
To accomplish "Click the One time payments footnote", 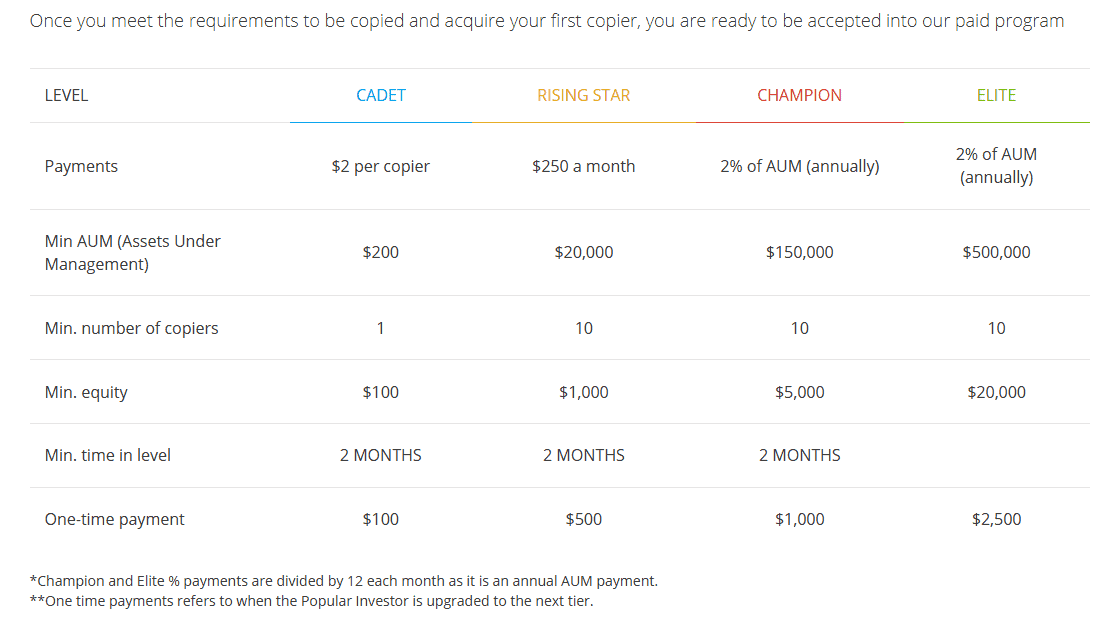I will (x=311, y=601).
